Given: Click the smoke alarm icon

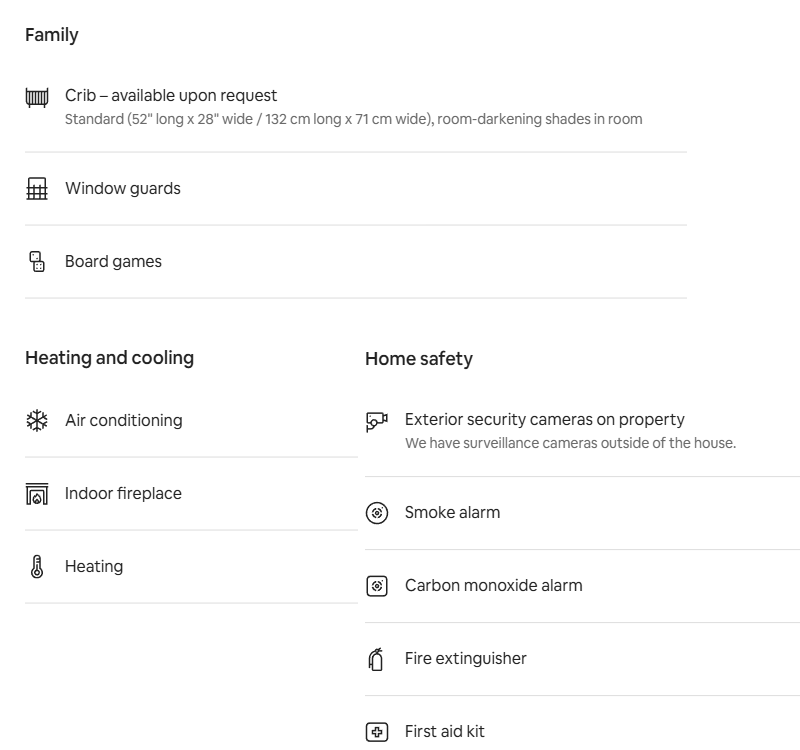Looking at the screenshot, I should 377,512.
